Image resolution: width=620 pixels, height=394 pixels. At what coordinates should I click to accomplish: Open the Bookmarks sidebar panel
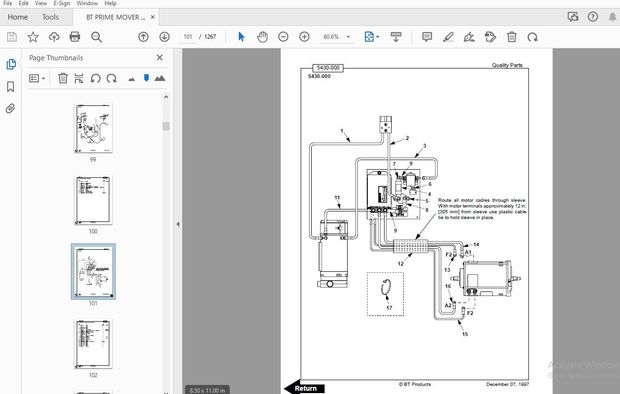11,87
